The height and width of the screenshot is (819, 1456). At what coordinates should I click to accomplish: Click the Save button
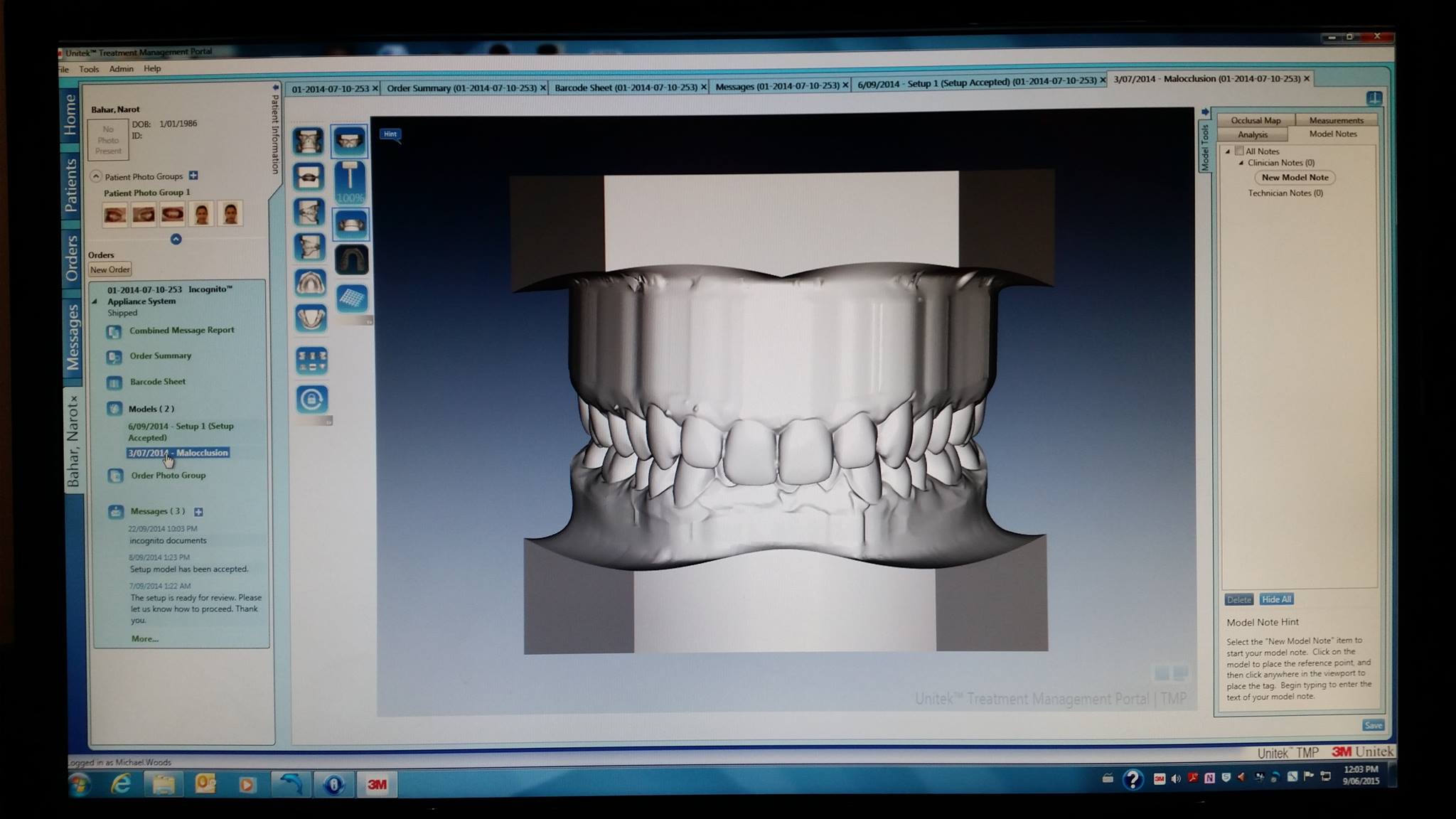[1373, 725]
